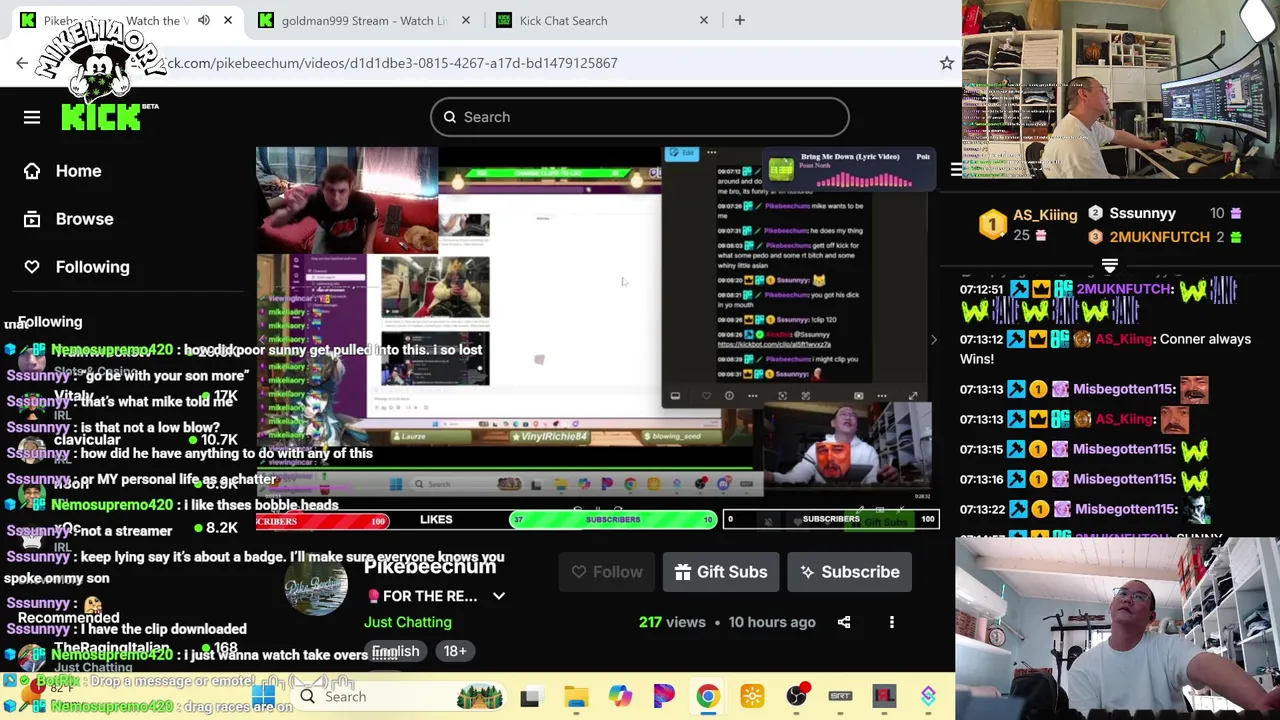This screenshot has width=1280, height=720.
Task: Open OBS Studio from the taskbar
Action: click(796, 696)
